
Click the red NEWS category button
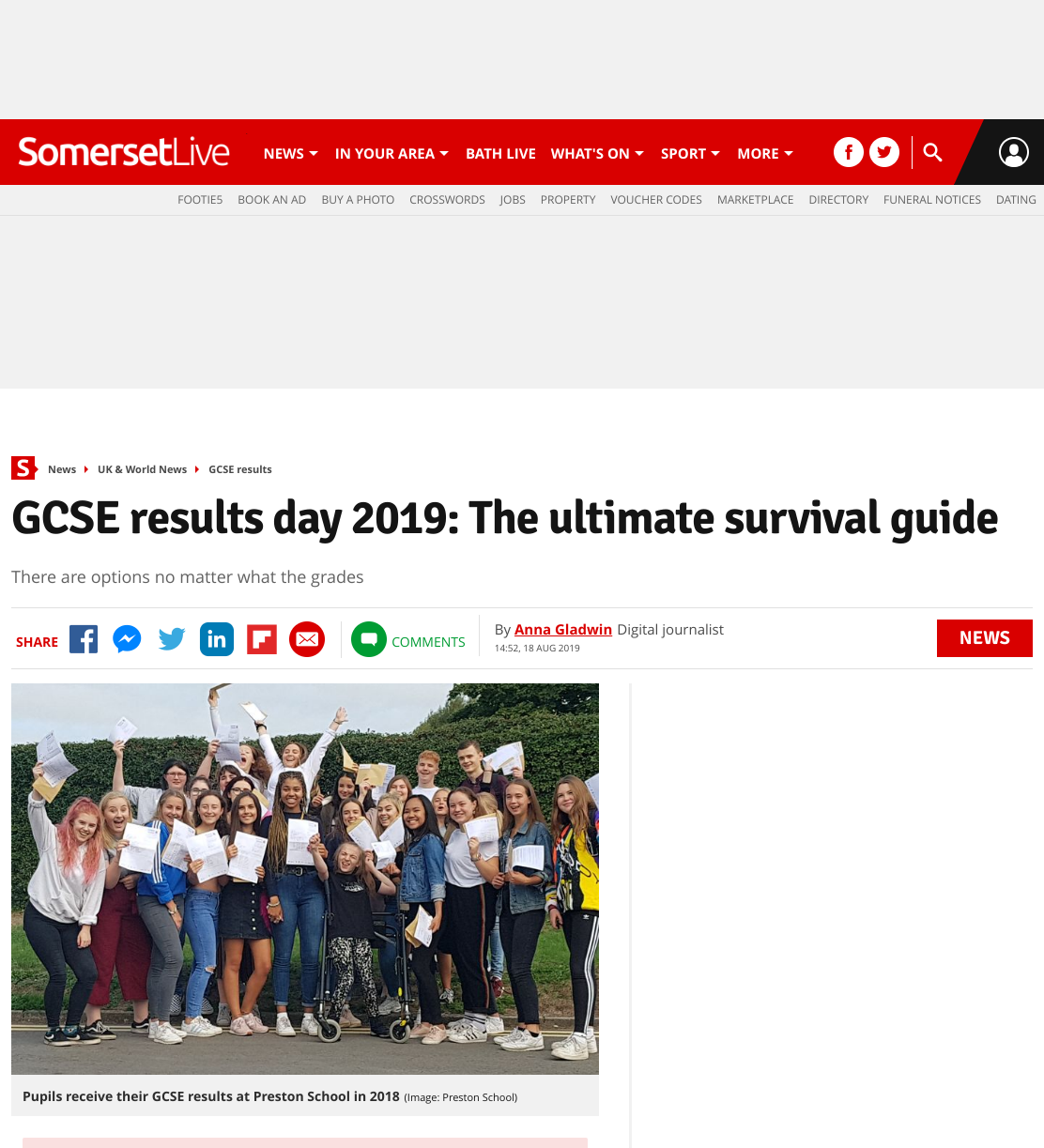(985, 638)
